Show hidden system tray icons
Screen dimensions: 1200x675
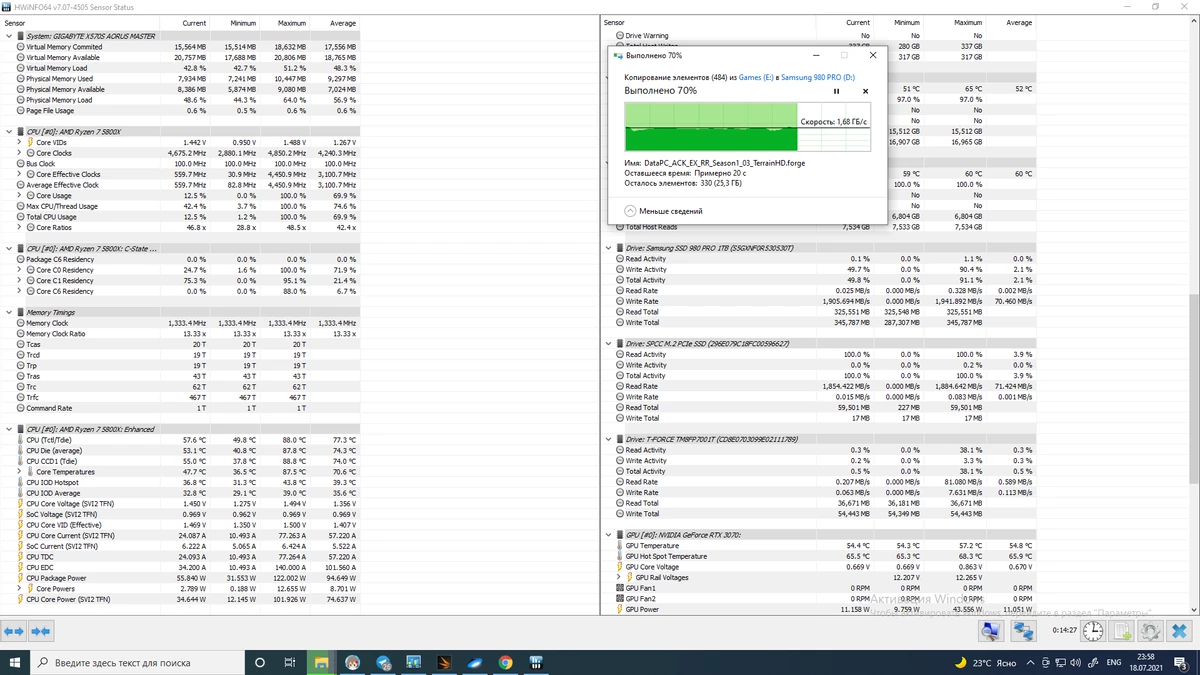tap(1030, 662)
